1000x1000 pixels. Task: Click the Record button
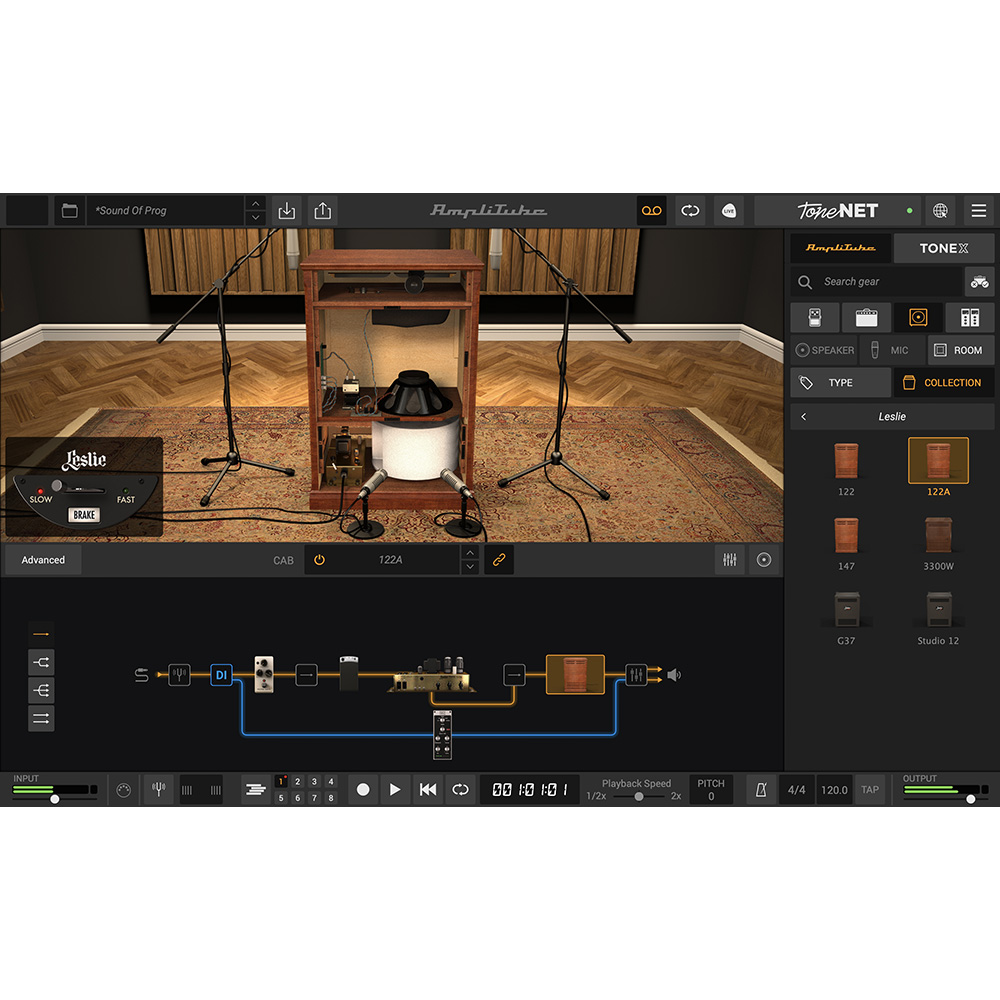pos(363,790)
